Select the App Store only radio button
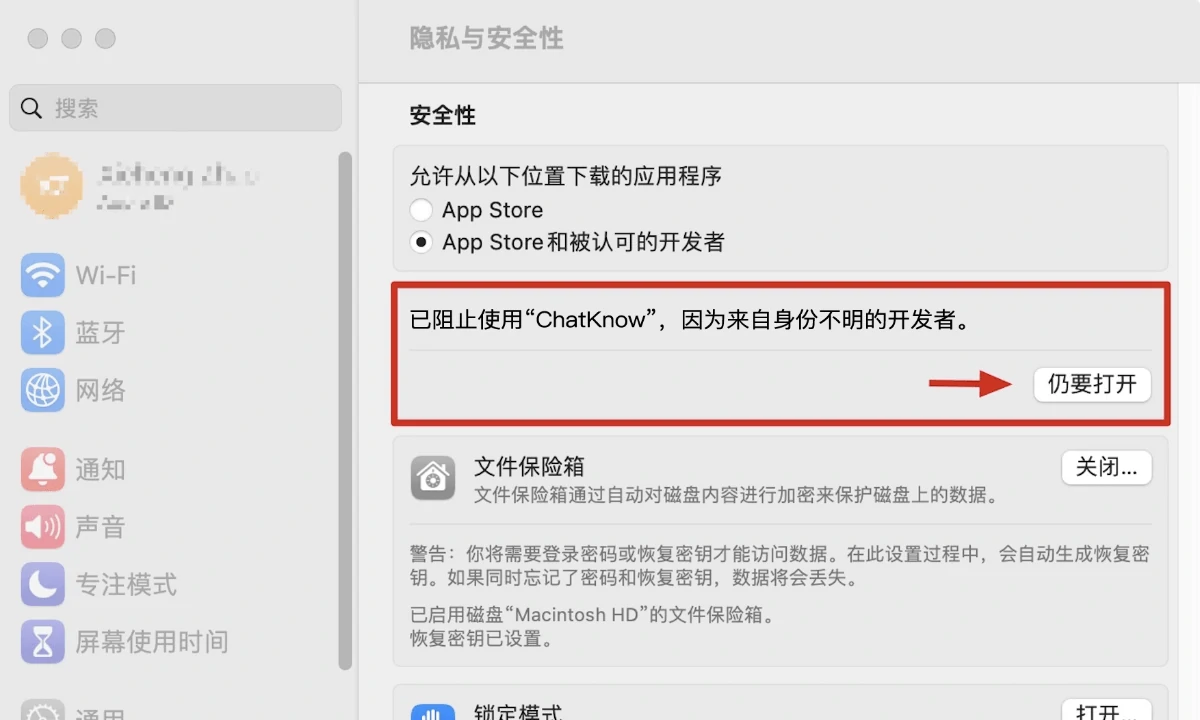 coord(422,210)
